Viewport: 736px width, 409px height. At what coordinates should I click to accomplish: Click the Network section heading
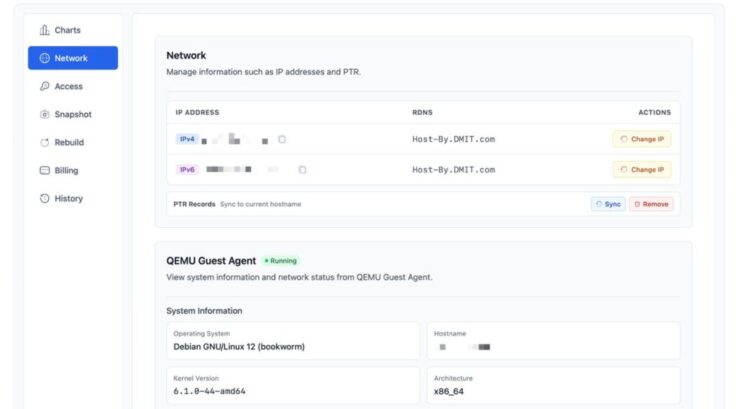(186, 55)
